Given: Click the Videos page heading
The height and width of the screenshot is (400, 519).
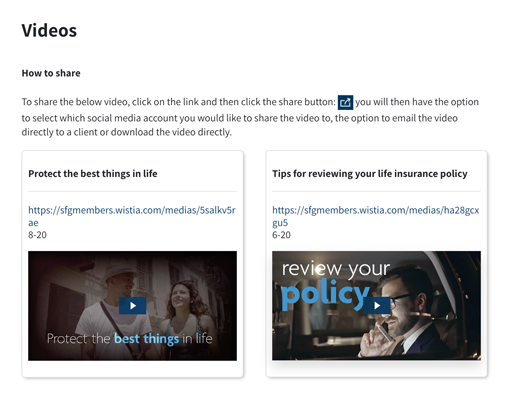Looking at the screenshot, I should pyautogui.click(x=49, y=30).
